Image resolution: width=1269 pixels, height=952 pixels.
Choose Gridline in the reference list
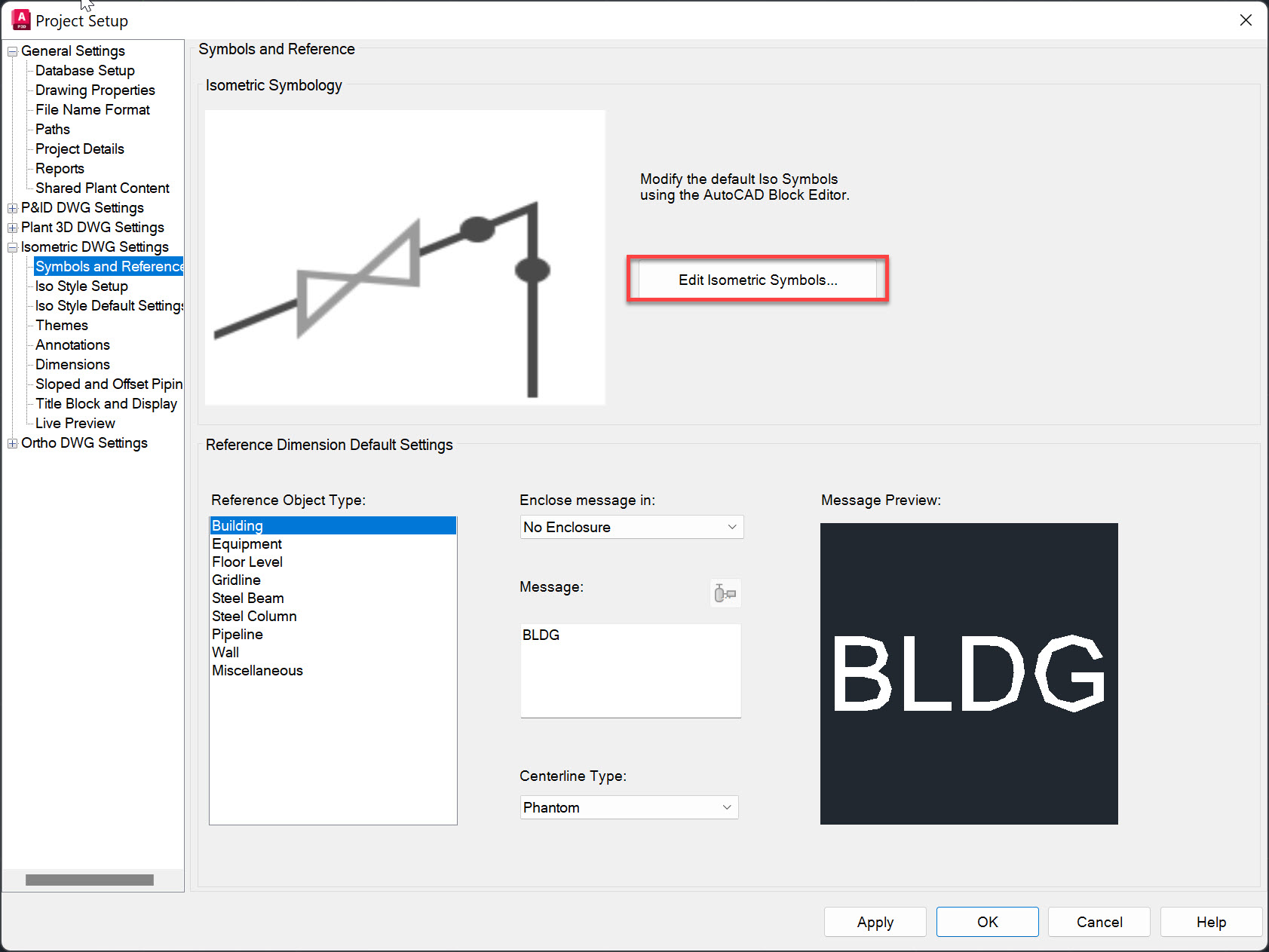click(x=333, y=580)
